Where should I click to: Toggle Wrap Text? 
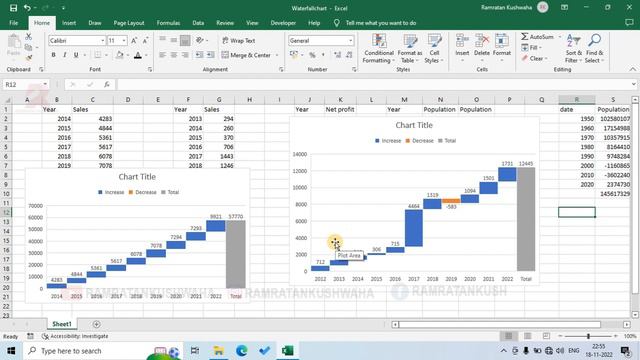[x=239, y=40]
